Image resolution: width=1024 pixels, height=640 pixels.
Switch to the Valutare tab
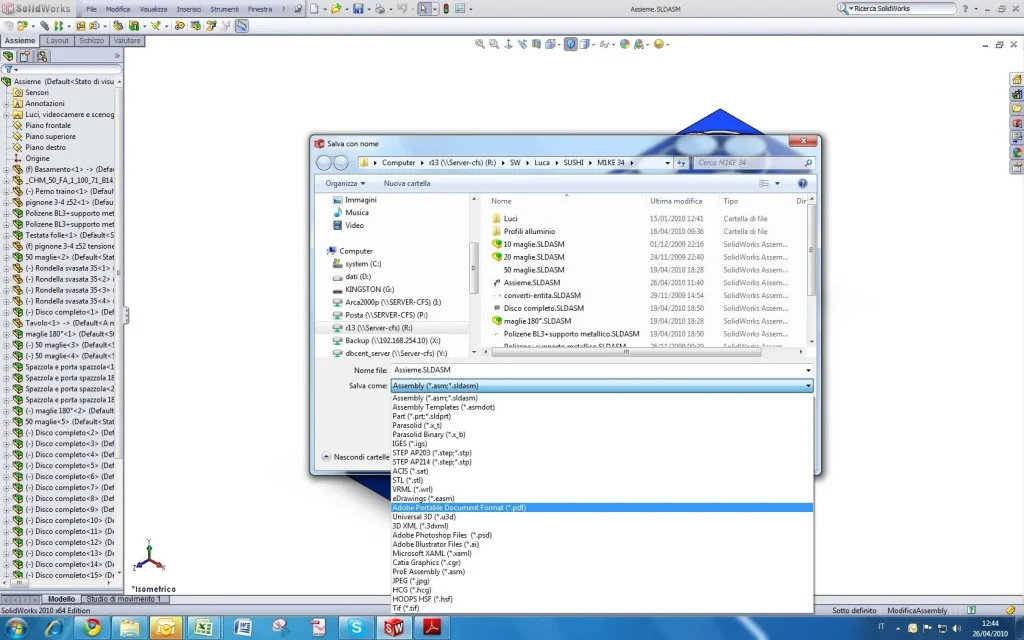[127, 40]
